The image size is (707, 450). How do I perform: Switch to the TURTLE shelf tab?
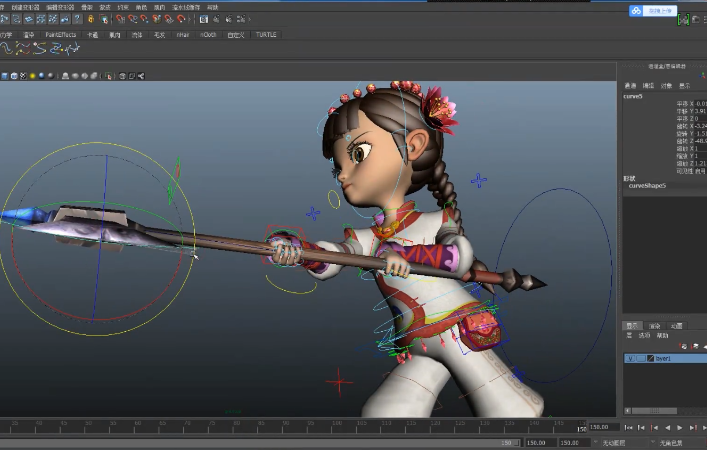(x=266, y=35)
